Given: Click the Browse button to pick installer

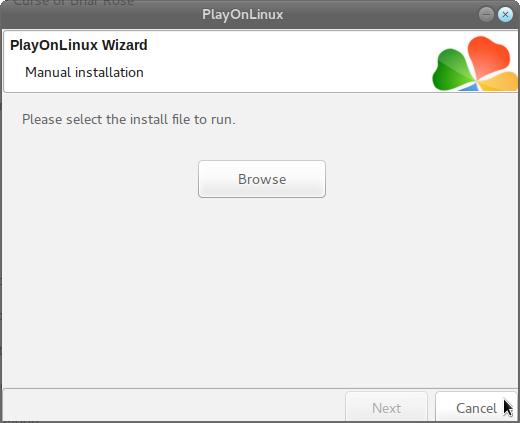Looking at the screenshot, I should click(x=262, y=179).
